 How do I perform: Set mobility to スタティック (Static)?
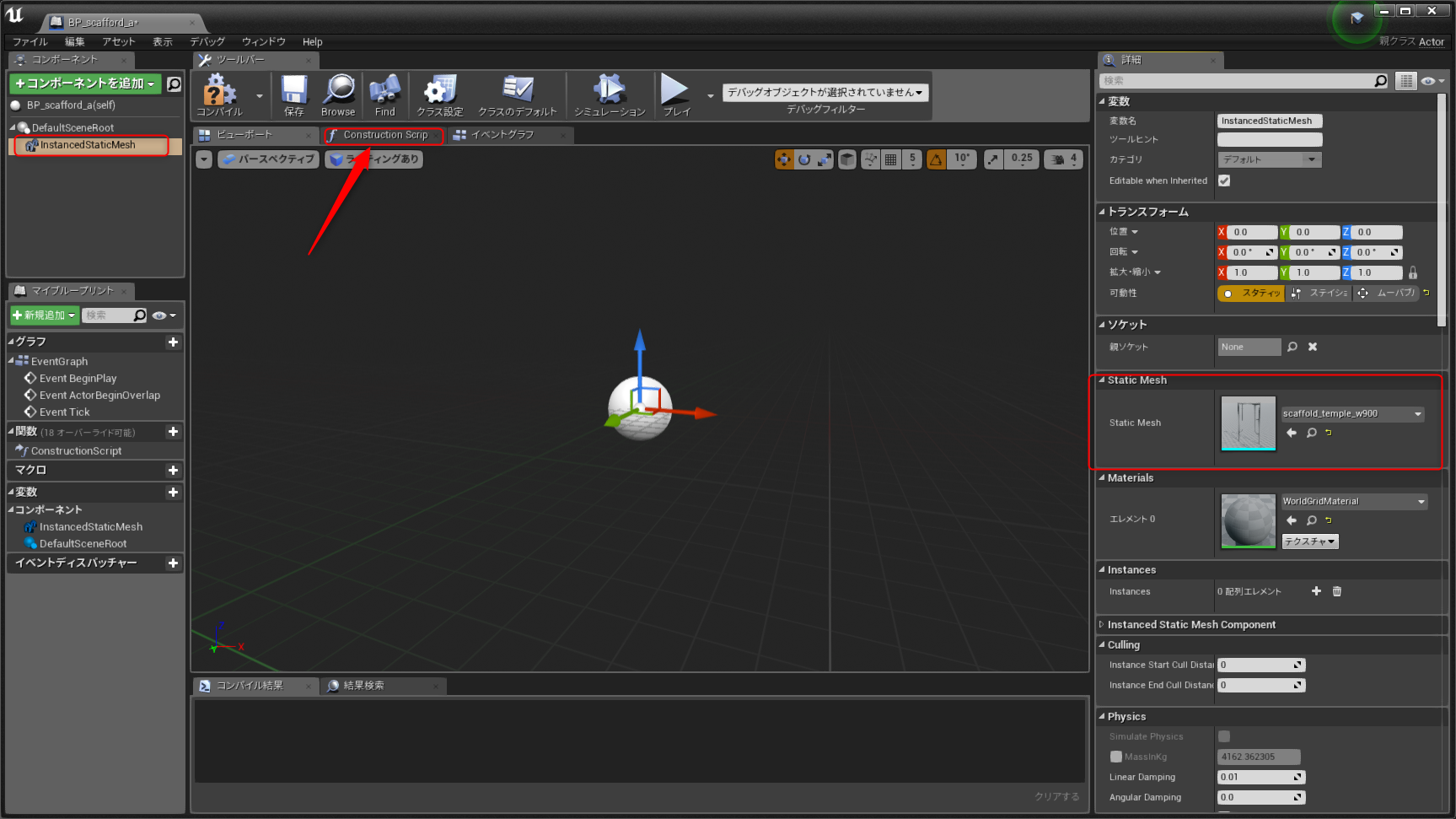[1251, 294]
